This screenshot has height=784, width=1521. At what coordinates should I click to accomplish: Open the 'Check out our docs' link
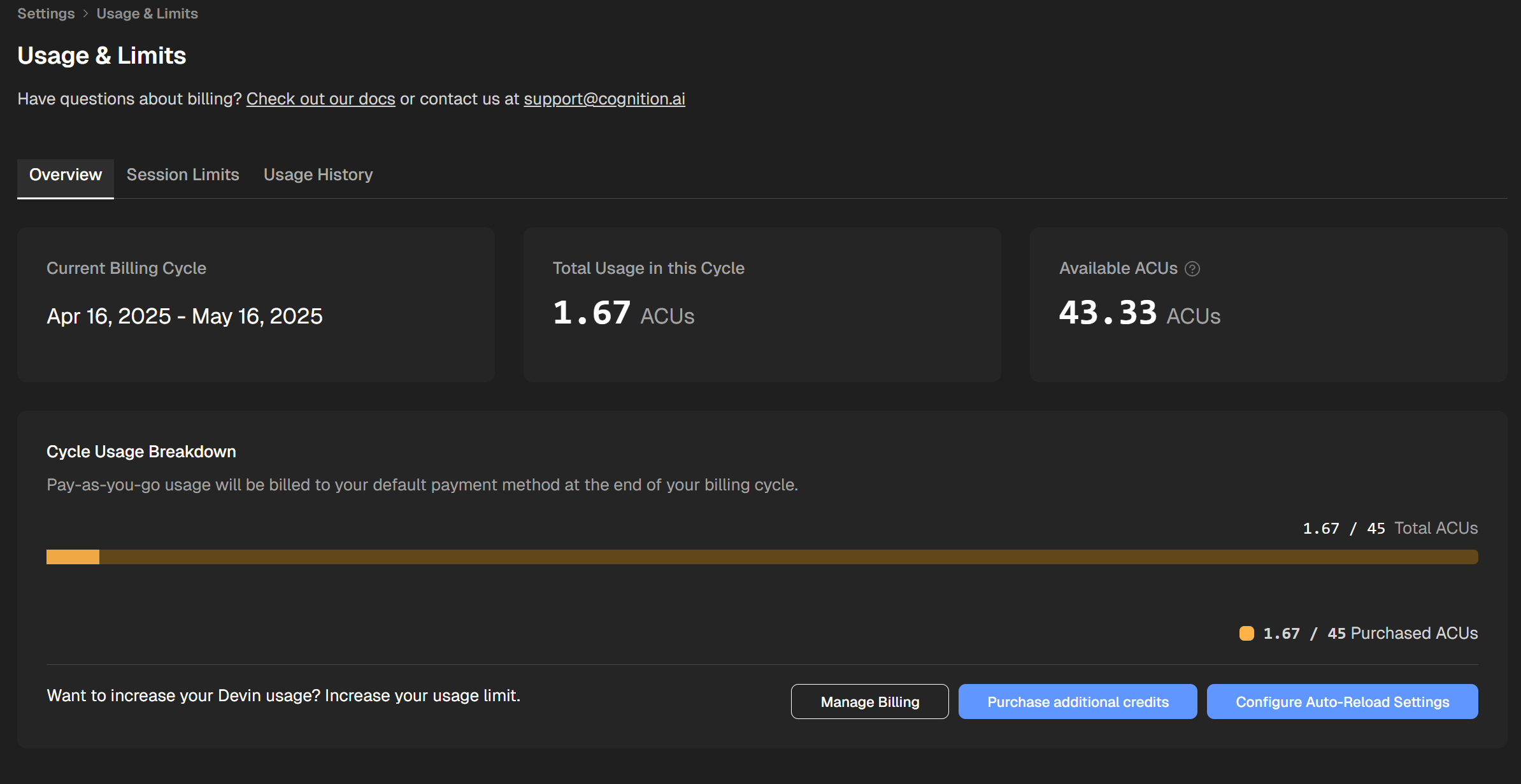click(320, 99)
